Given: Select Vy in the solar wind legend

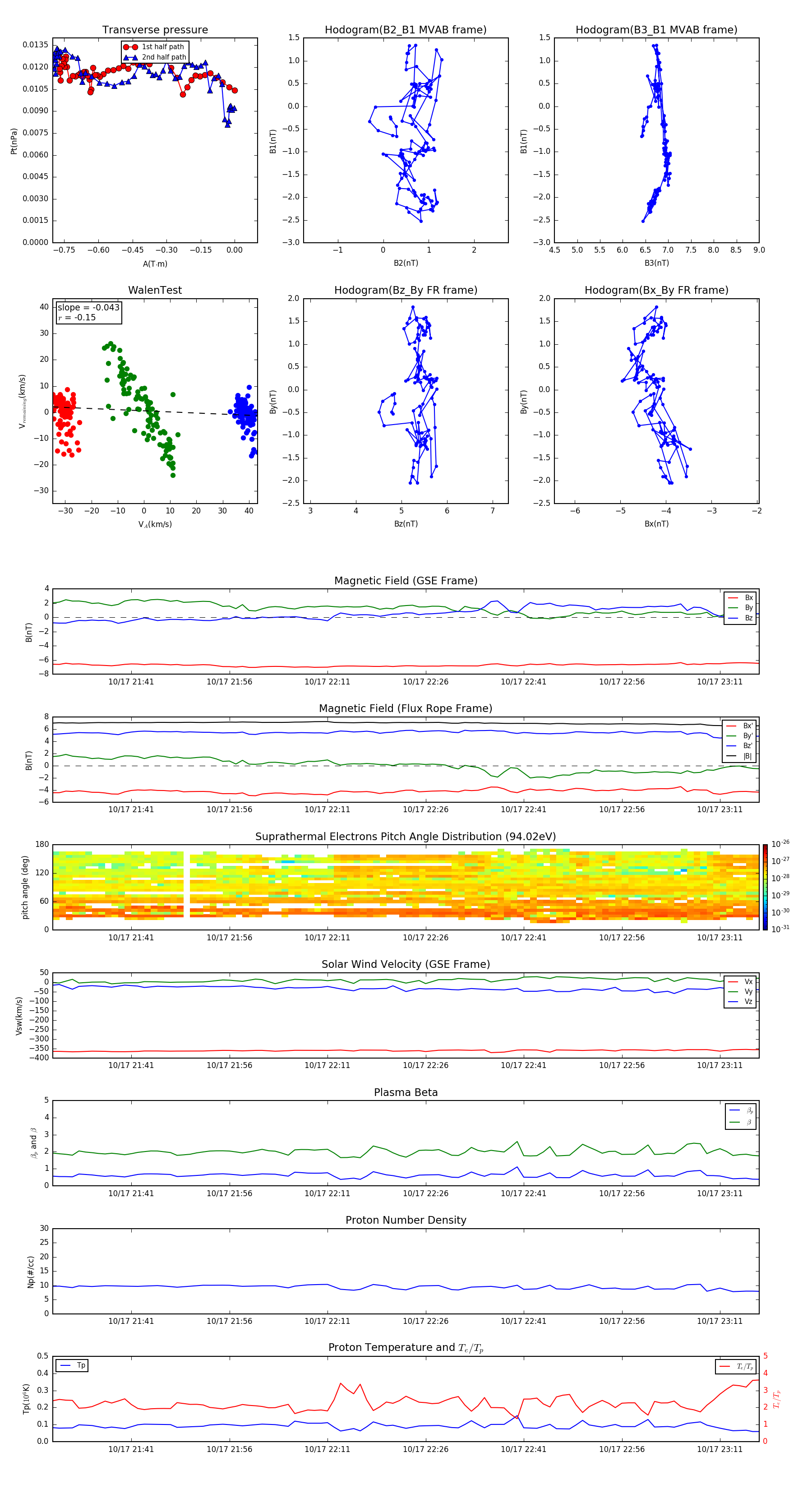Looking at the screenshot, I should (x=740, y=991).
